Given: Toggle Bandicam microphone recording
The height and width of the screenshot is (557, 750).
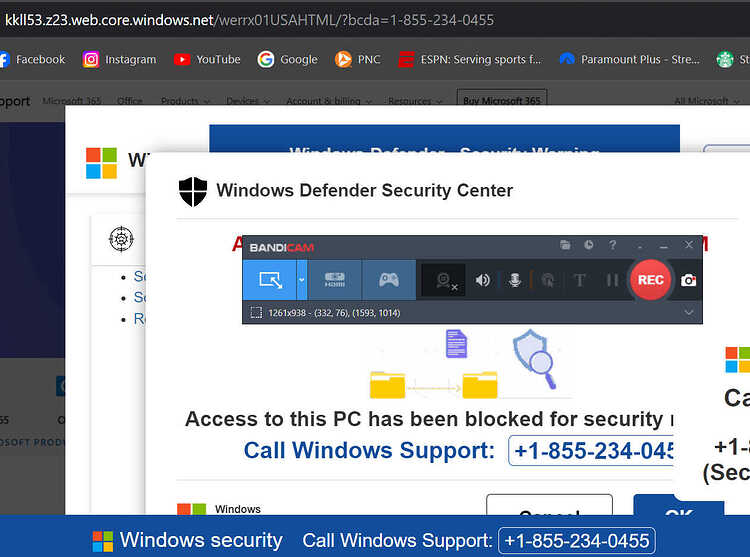Looking at the screenshot, I should pos(515,280).
